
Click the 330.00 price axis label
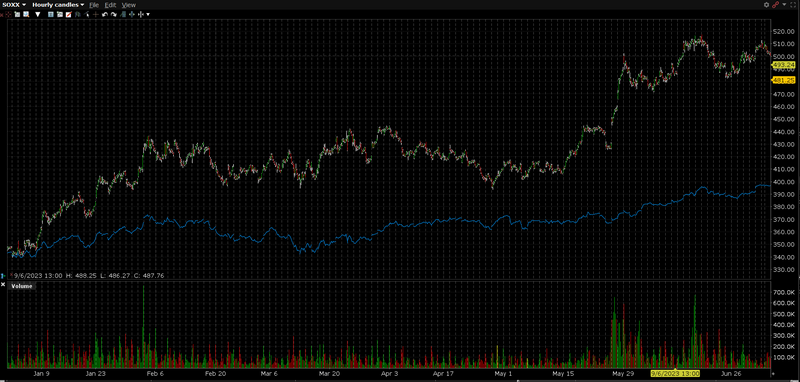point(785,269)
